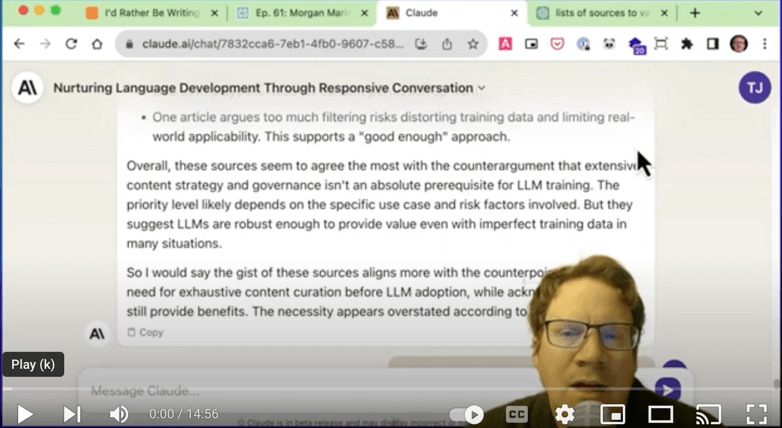
Task: Skip to the next video
Action: tap(72, 413)
